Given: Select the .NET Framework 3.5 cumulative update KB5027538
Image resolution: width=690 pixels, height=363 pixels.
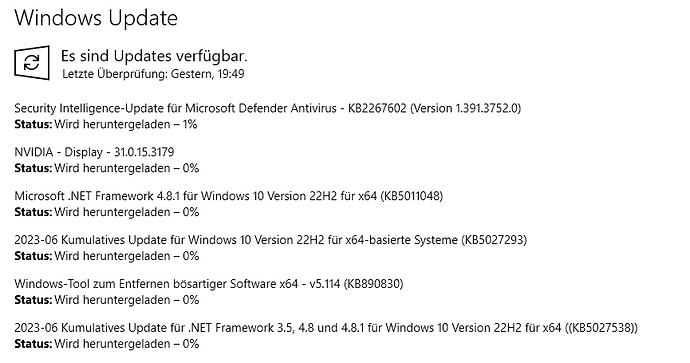Looking at the screenshot, I should click(x=326, y=328).
